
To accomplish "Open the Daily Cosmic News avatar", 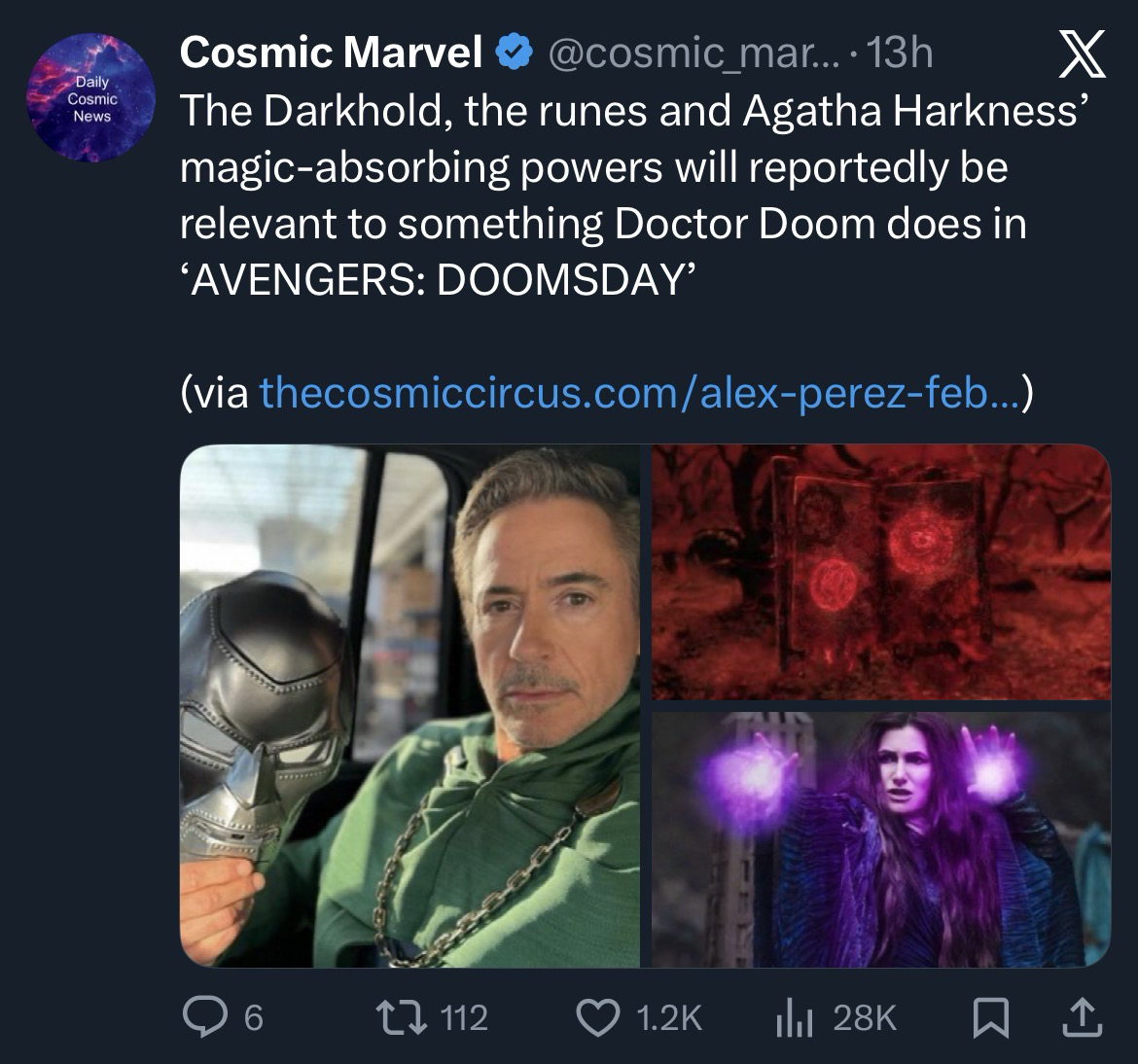I will click(x=91, y=97).
